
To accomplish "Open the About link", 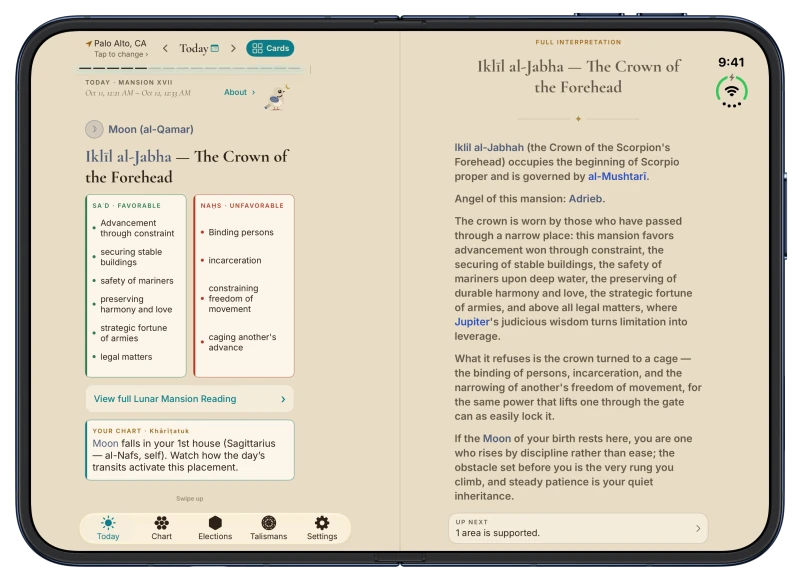I will 239,92.
